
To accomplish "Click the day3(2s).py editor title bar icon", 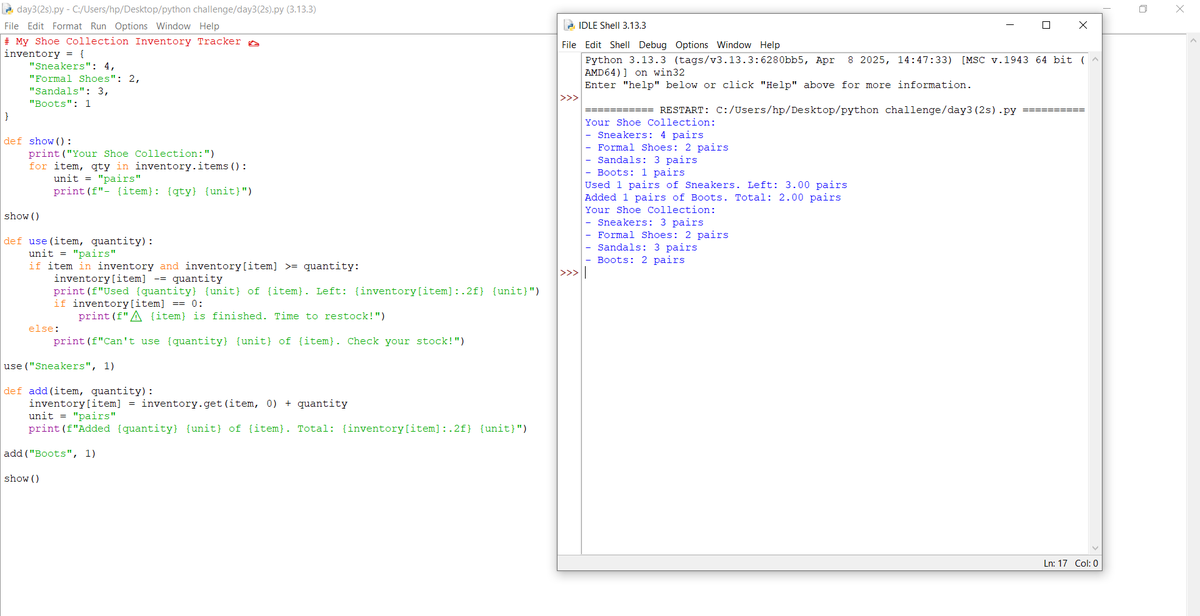I will pos(9,8).
